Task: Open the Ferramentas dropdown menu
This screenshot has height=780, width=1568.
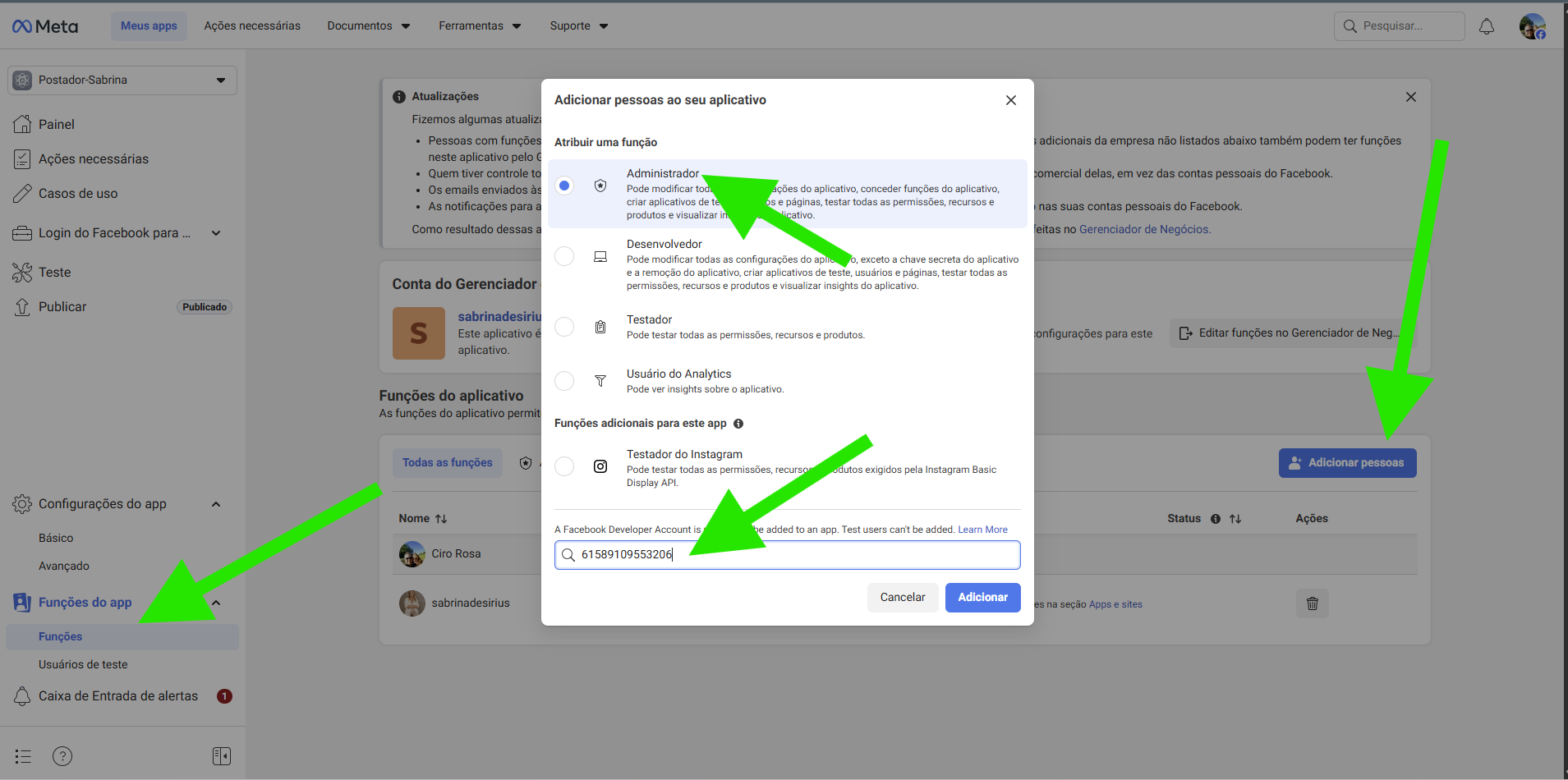Action: [x=480, y=26]
